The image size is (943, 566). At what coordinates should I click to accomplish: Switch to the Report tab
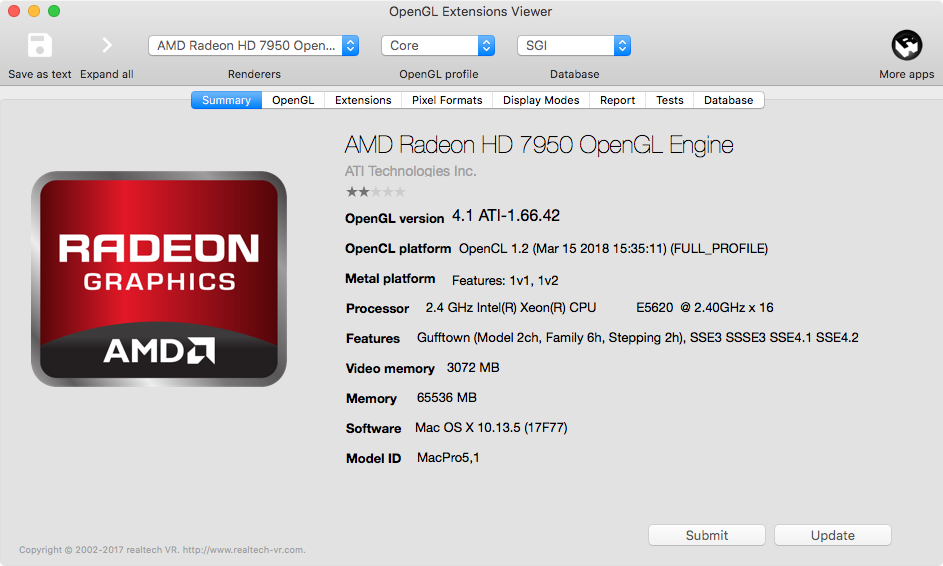pyautogui.click(x=617, y=100)
